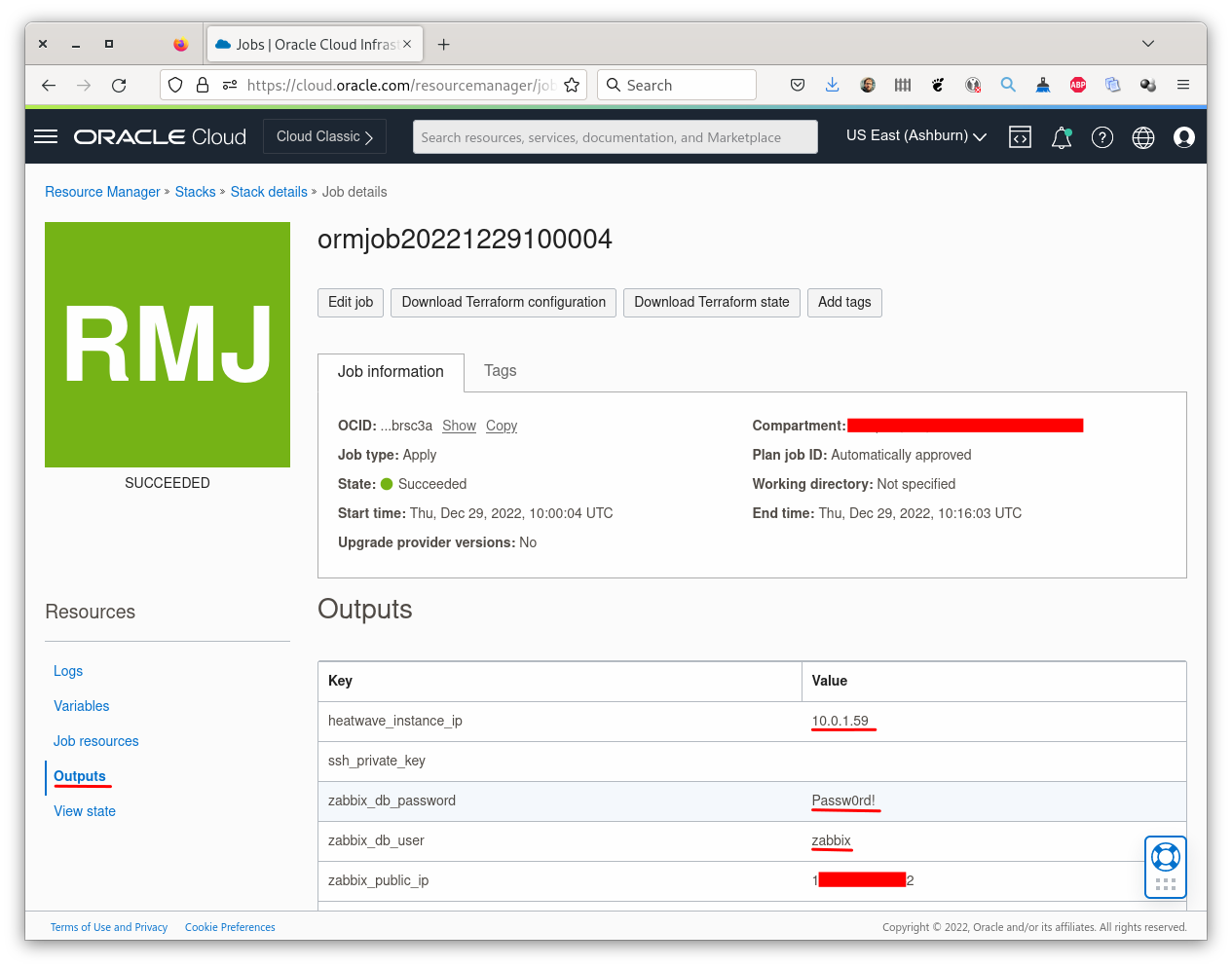
Task: Open Logs in the Resources list
Action: [68, 671]
